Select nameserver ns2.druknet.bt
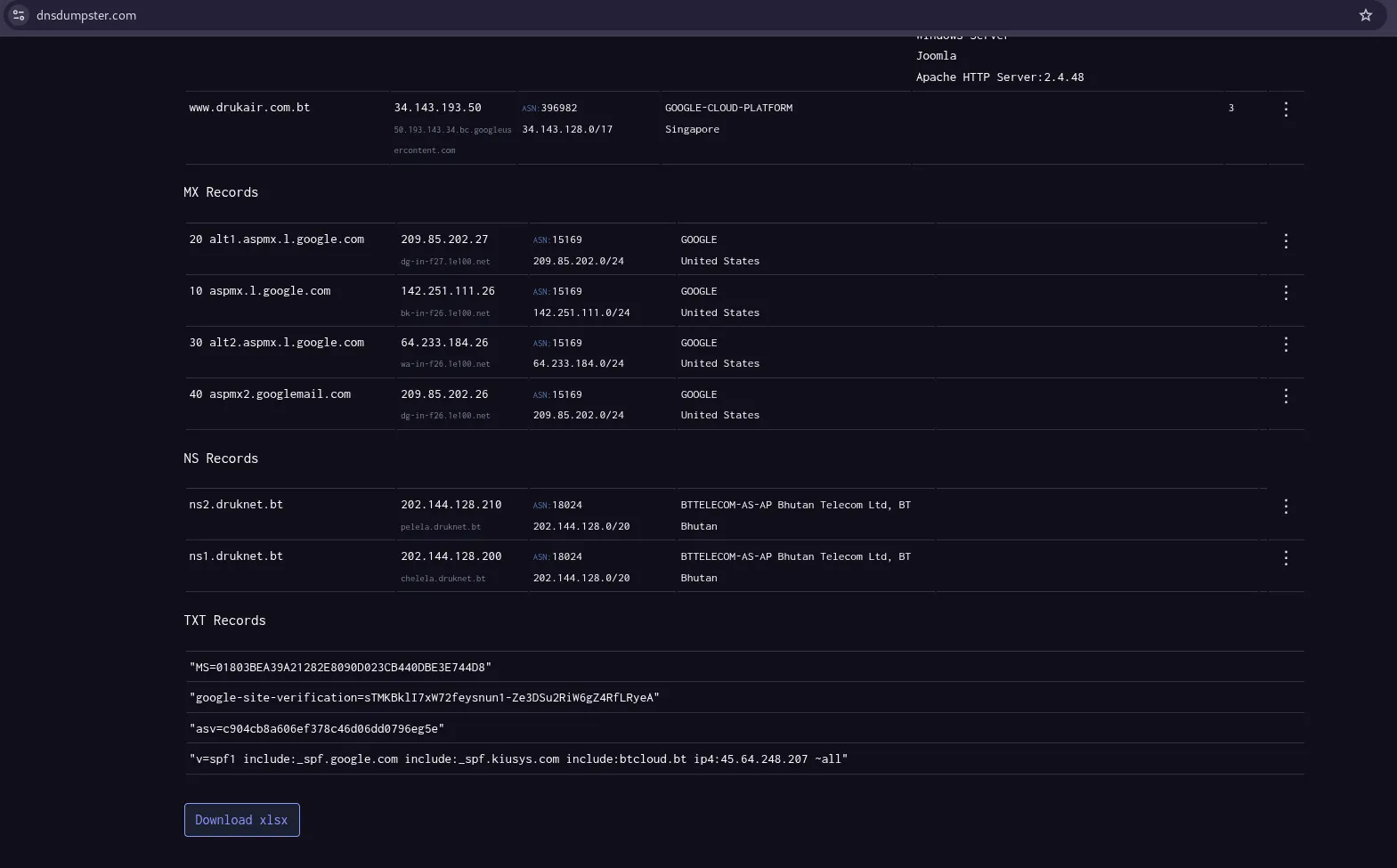 click(236, 505)
